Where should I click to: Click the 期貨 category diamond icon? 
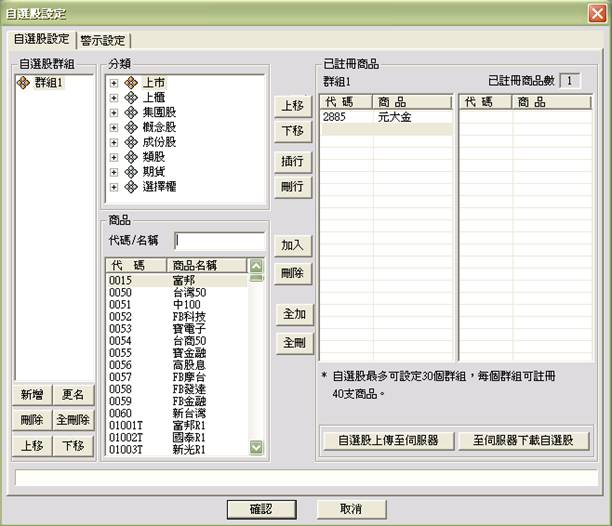pyautogui.click(x=131, y=171)
